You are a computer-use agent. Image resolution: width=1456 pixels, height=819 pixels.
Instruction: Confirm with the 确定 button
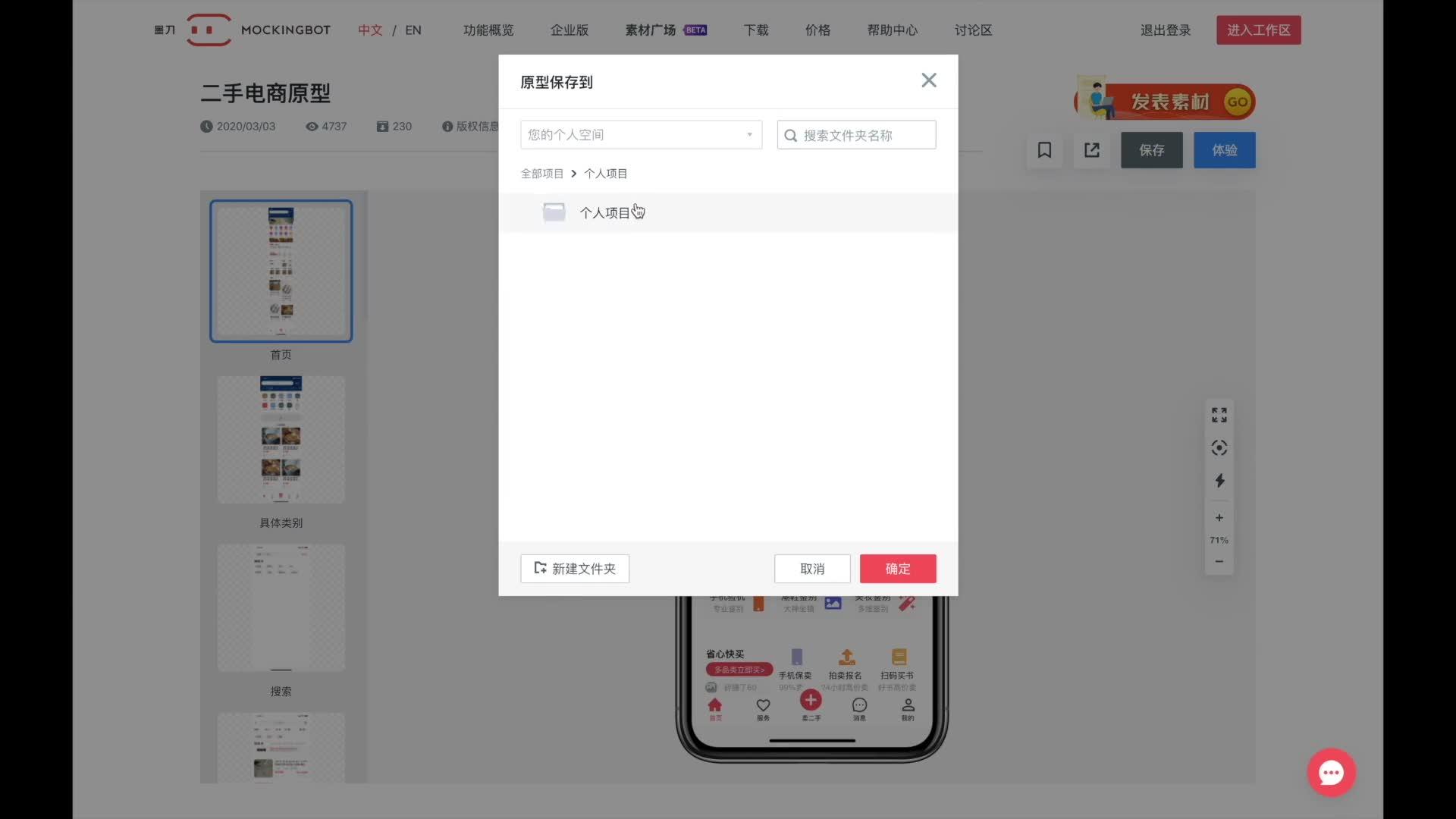click(x=898, y=569)
